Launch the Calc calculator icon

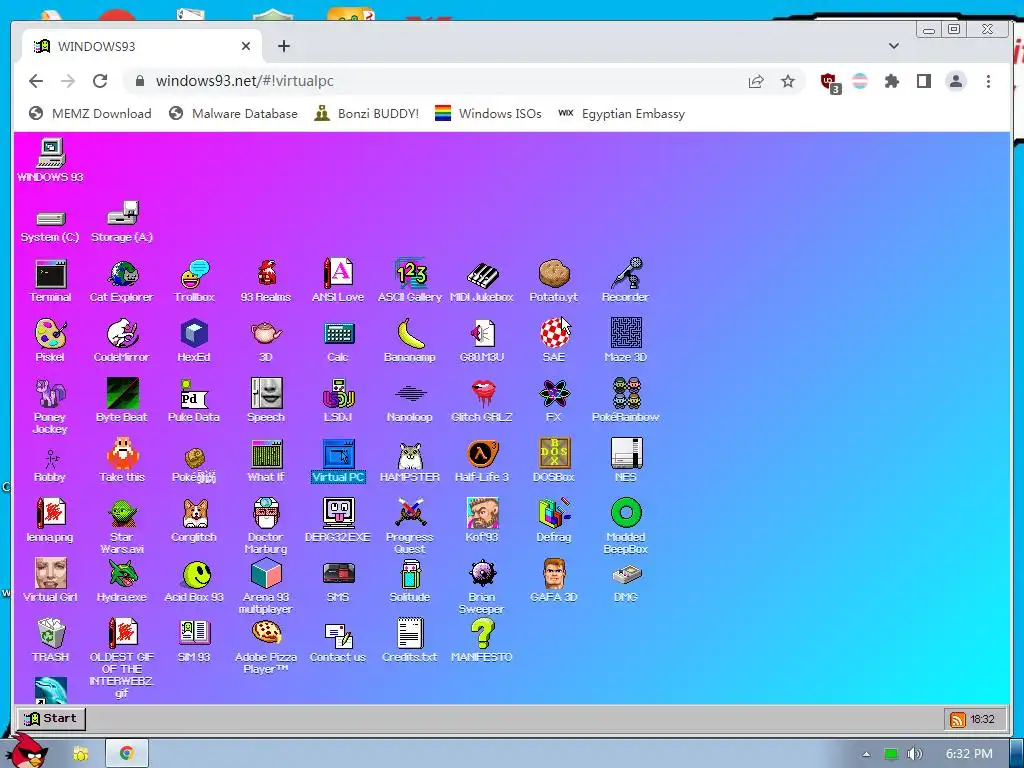click(x=338, y=340)
